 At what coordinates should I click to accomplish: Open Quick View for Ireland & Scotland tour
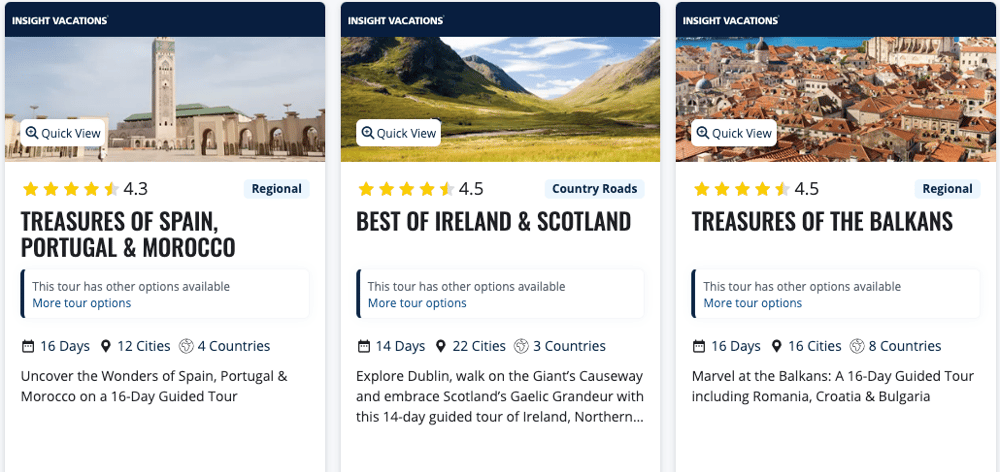(399, 133)
